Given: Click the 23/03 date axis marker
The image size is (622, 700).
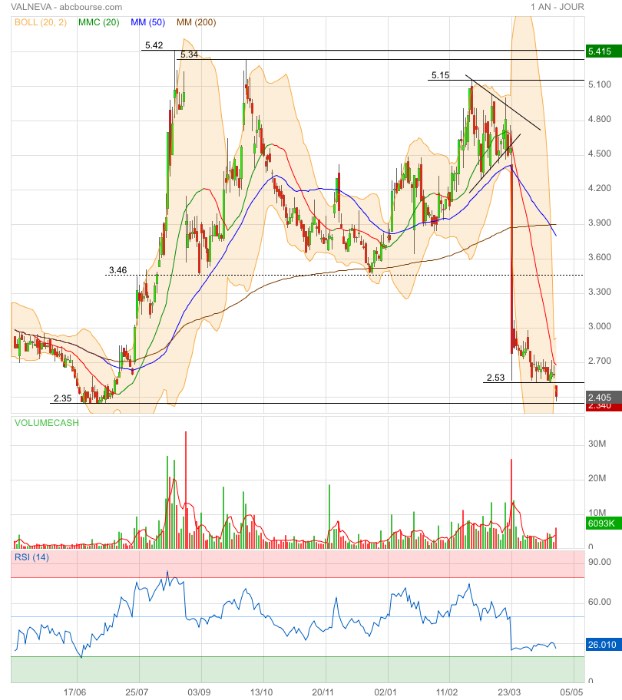Looking at the screenshot, I should coord(509,692).
